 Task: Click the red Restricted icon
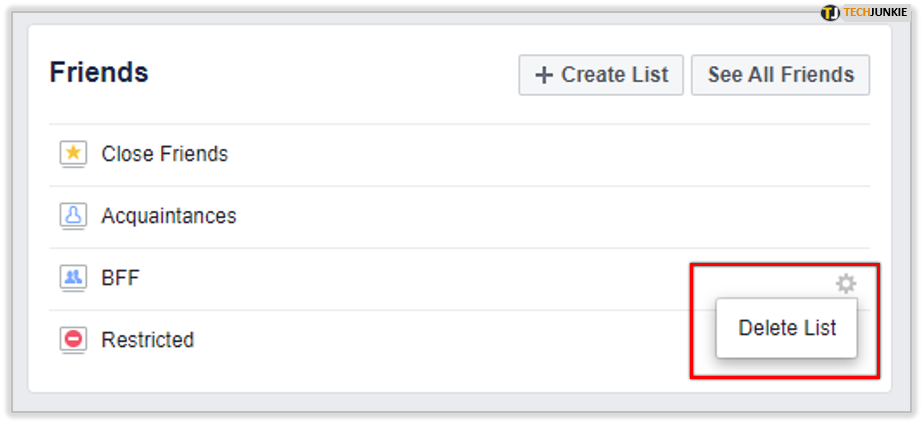tap(74, 340)
